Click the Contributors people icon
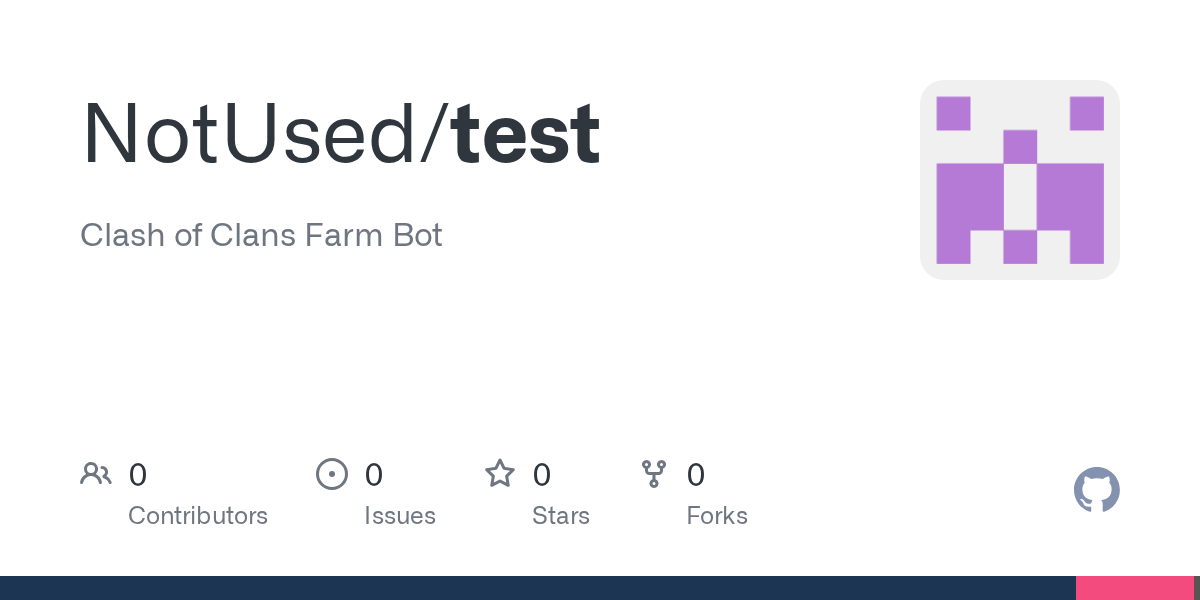 (x=96, y=474)
